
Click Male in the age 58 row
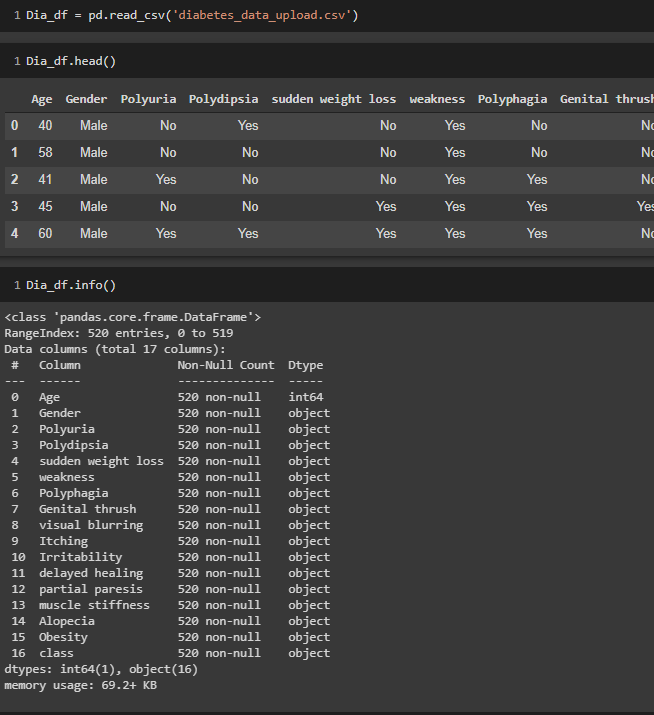[x=93, y=152]
